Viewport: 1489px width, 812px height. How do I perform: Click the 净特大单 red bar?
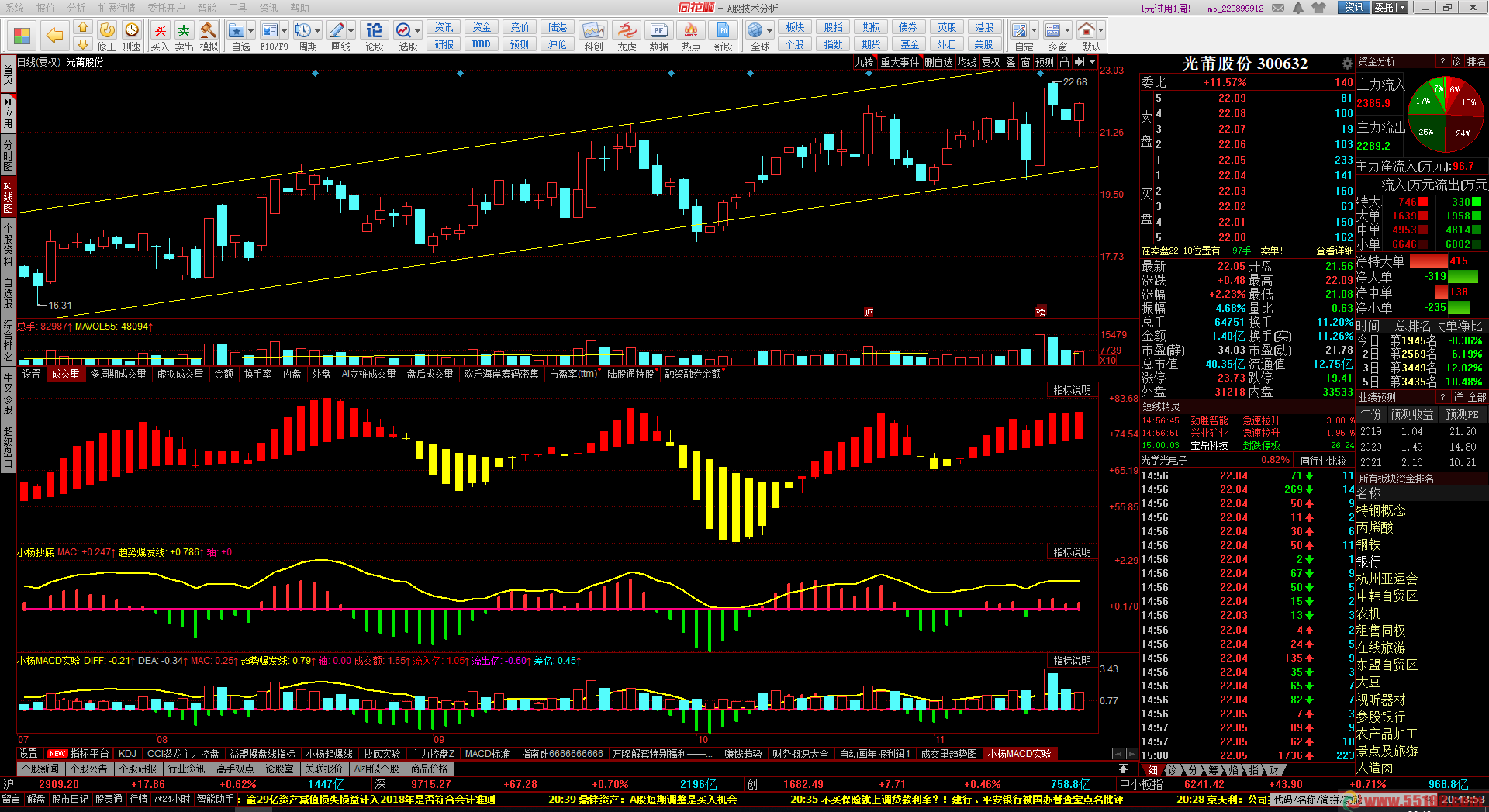[1429, 261]
